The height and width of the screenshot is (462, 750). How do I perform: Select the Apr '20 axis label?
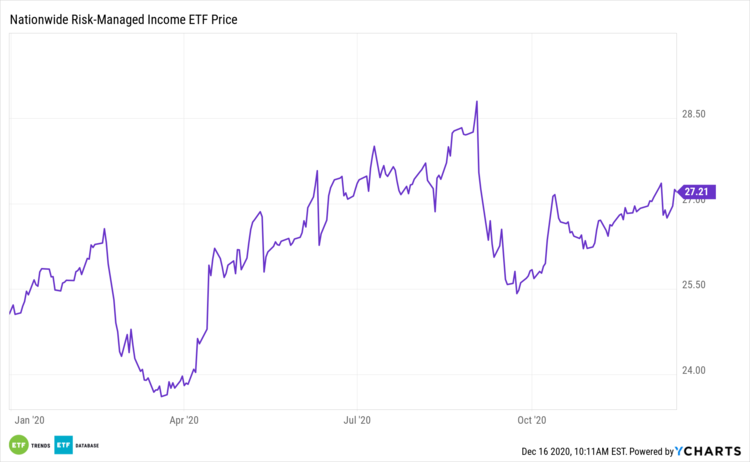[x=185, y=421]
